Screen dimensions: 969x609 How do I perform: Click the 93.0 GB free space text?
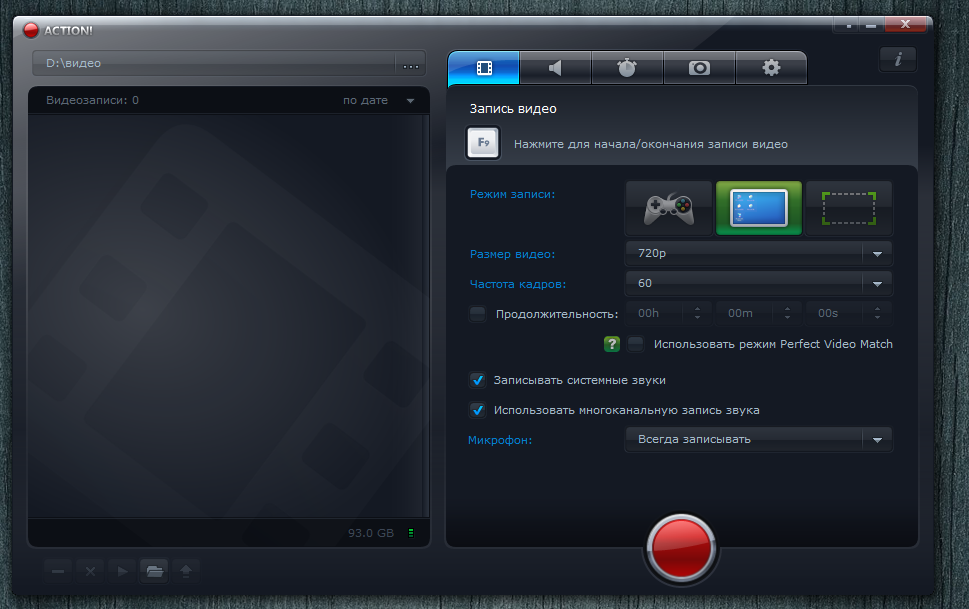pos(371,533)
